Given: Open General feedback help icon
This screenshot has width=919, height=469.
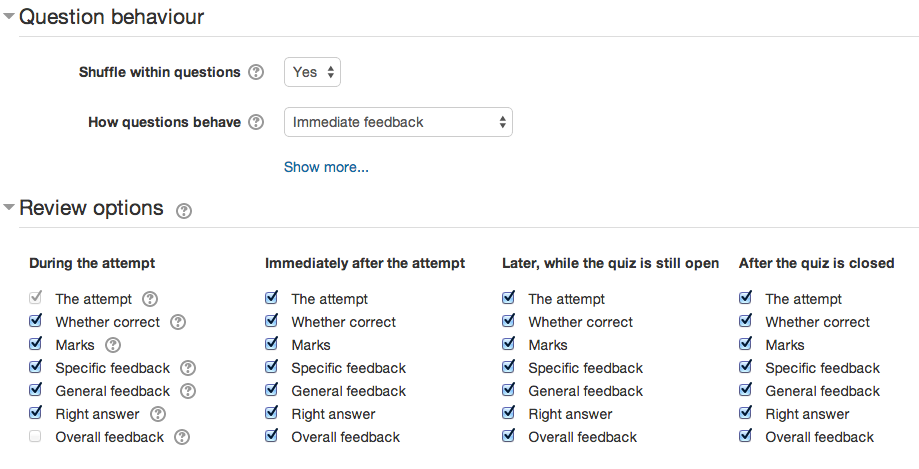Looking at the screenshot, I should 188,391.
